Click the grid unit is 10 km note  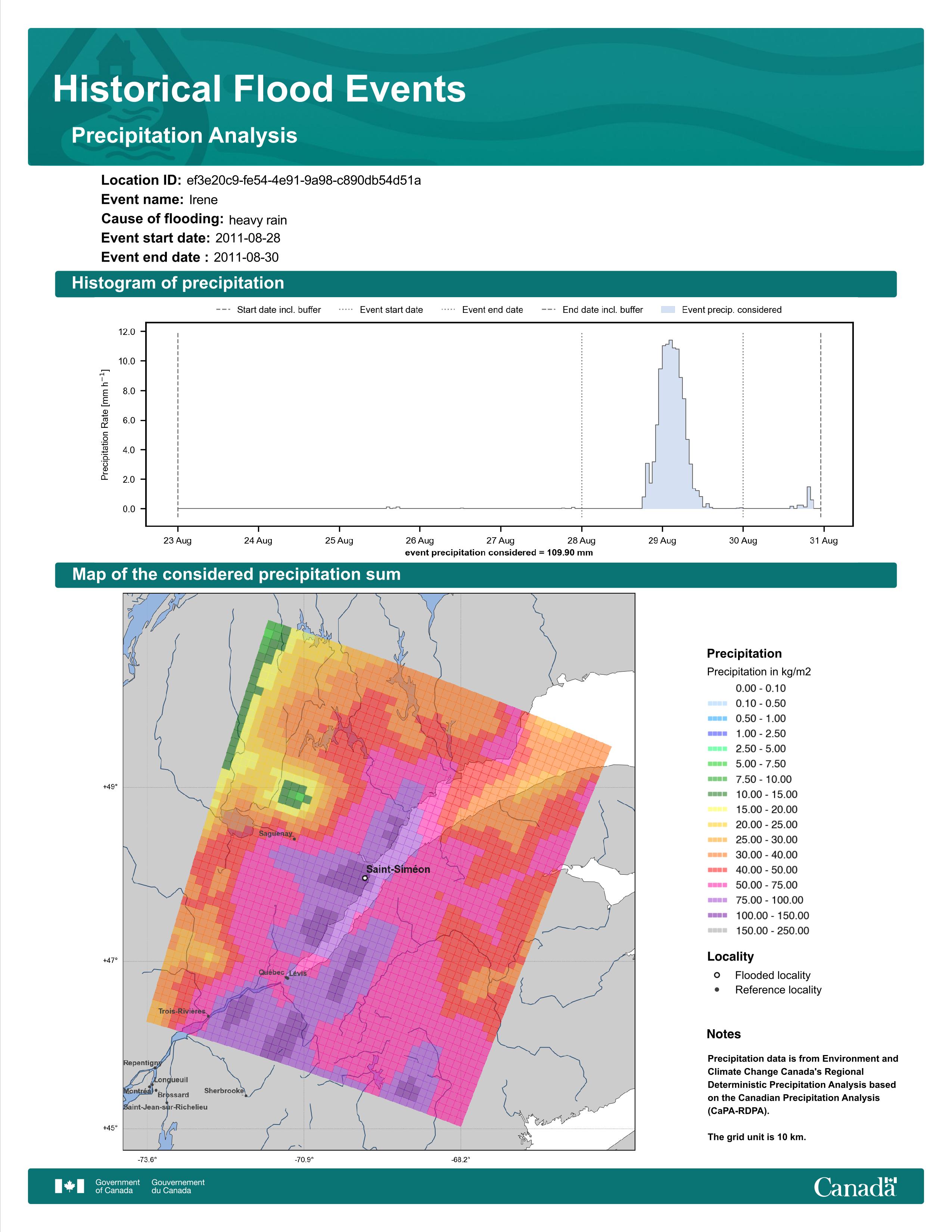tap(757, 1137)
